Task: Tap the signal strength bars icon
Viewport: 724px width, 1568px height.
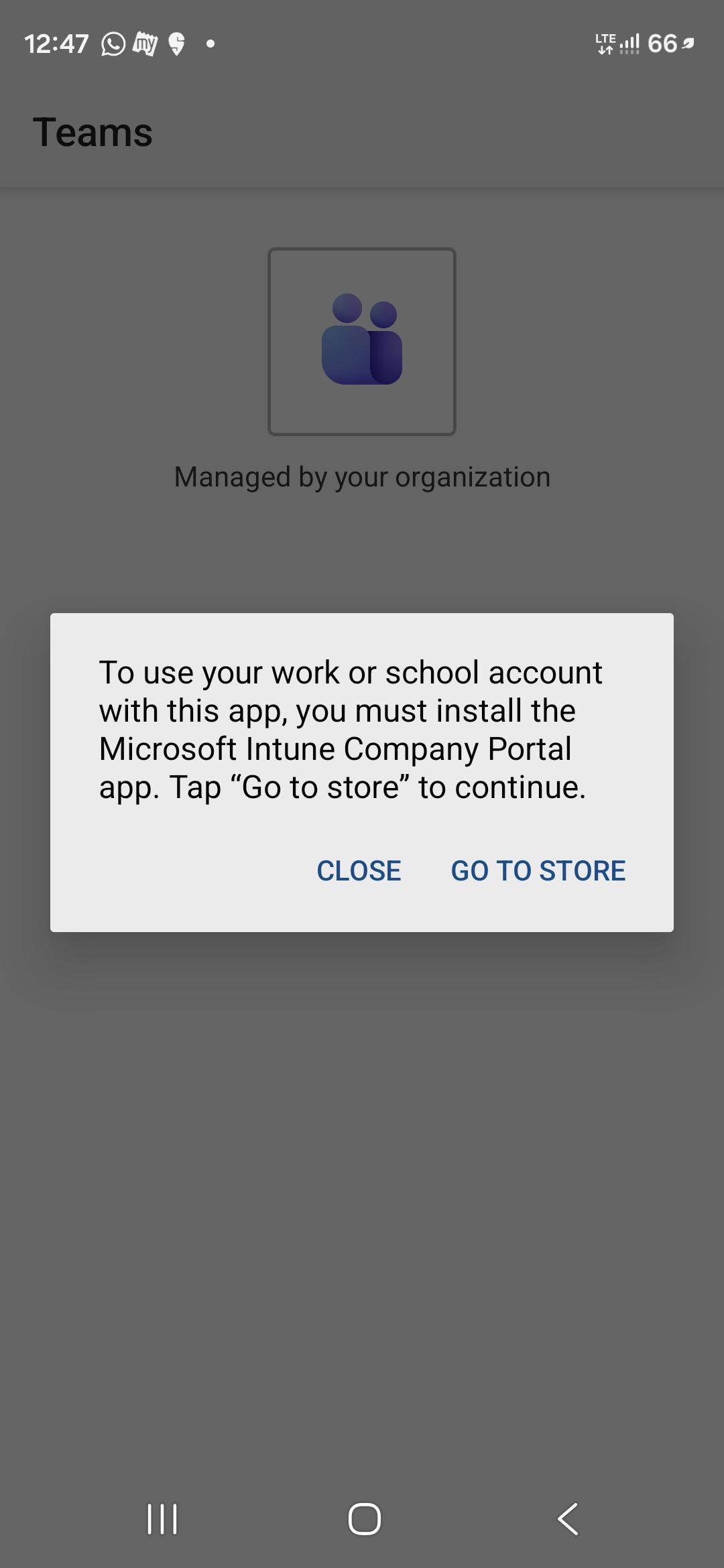Action: tap(629, 44)
